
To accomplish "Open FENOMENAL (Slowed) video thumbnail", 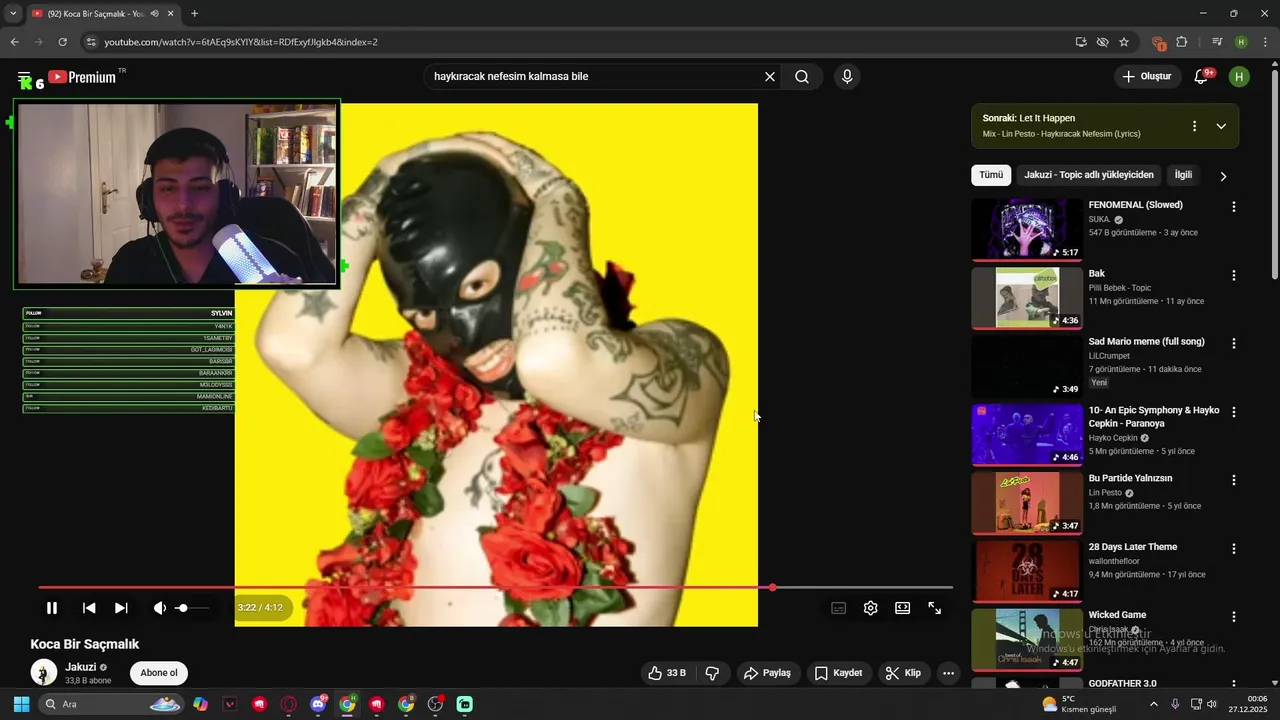I will point(1027,229).
